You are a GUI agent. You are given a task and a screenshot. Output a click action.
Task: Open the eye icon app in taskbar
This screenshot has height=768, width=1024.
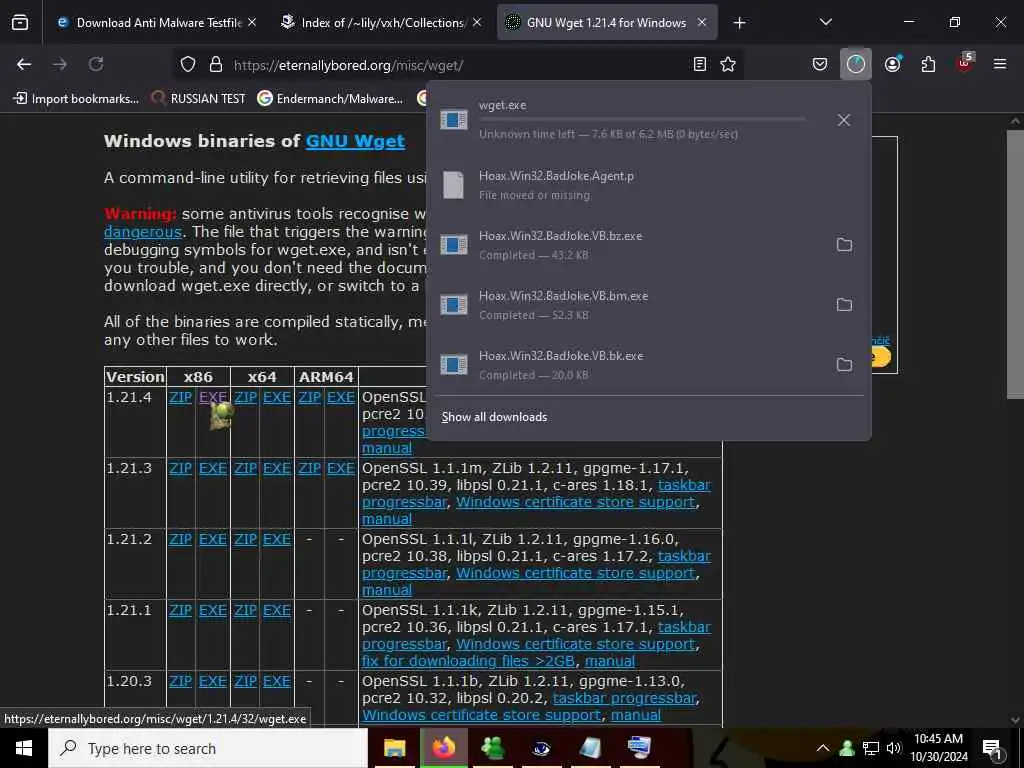tap(541, 748)
